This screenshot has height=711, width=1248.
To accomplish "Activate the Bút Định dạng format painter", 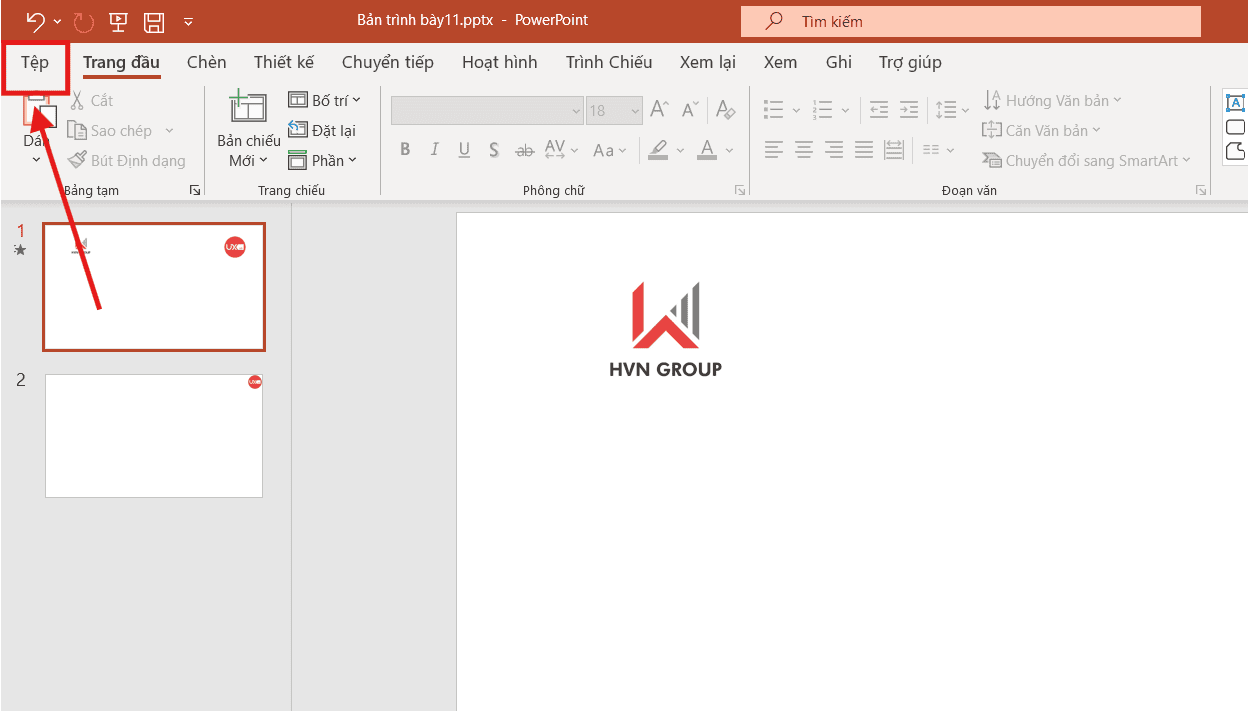I will [78, 160].
